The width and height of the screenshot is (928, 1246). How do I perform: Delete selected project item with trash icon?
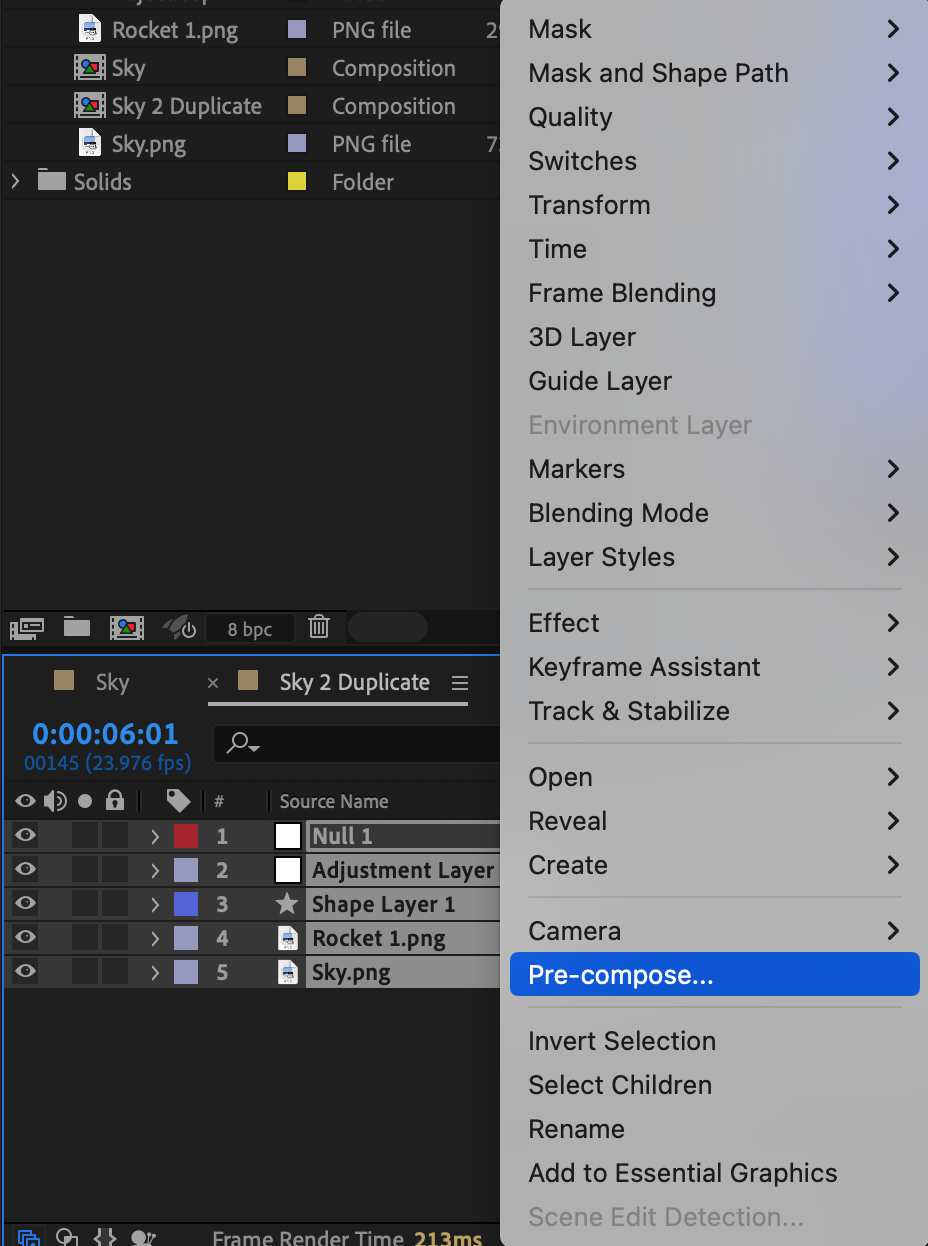(x=319, y=628)
